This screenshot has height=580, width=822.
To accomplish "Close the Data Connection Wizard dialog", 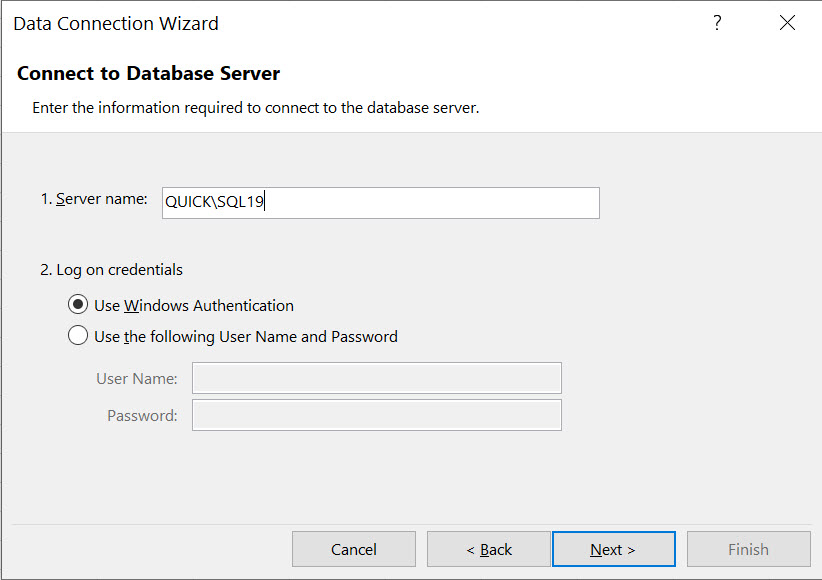I will pyautogui.click(x=787, y=23).
